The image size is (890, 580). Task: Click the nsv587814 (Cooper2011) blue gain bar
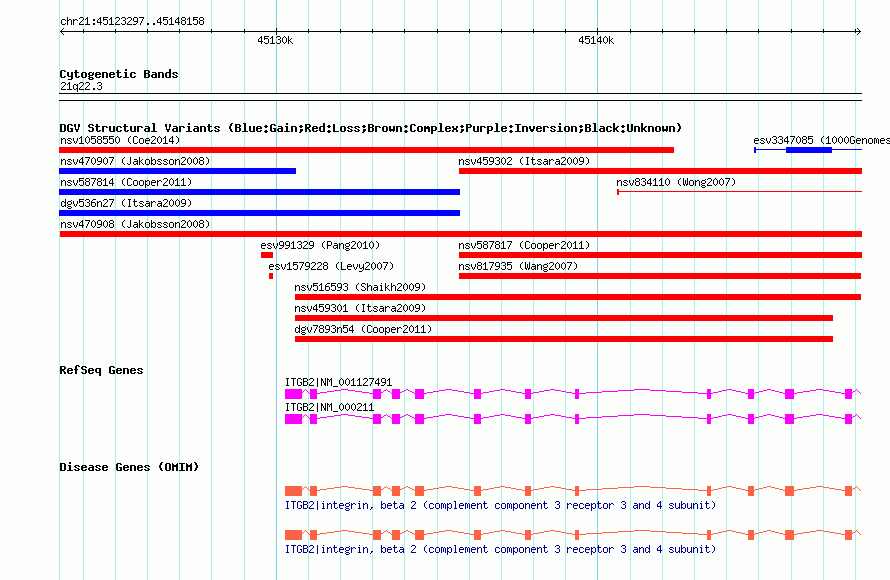pos(259,192)
